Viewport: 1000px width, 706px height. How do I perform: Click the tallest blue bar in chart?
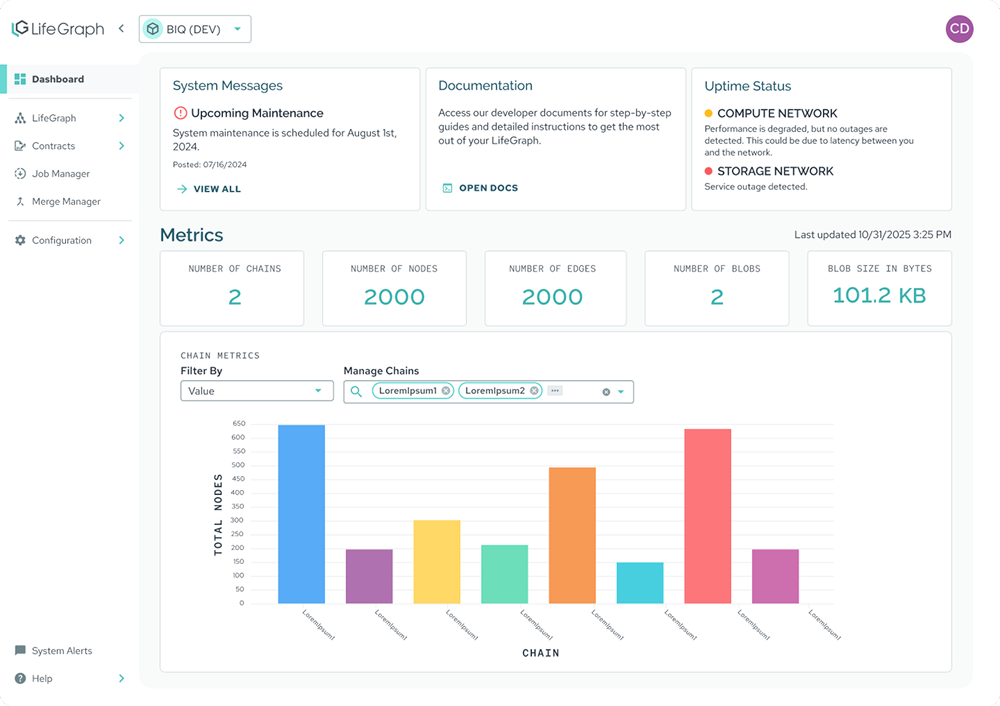(301, 514)
